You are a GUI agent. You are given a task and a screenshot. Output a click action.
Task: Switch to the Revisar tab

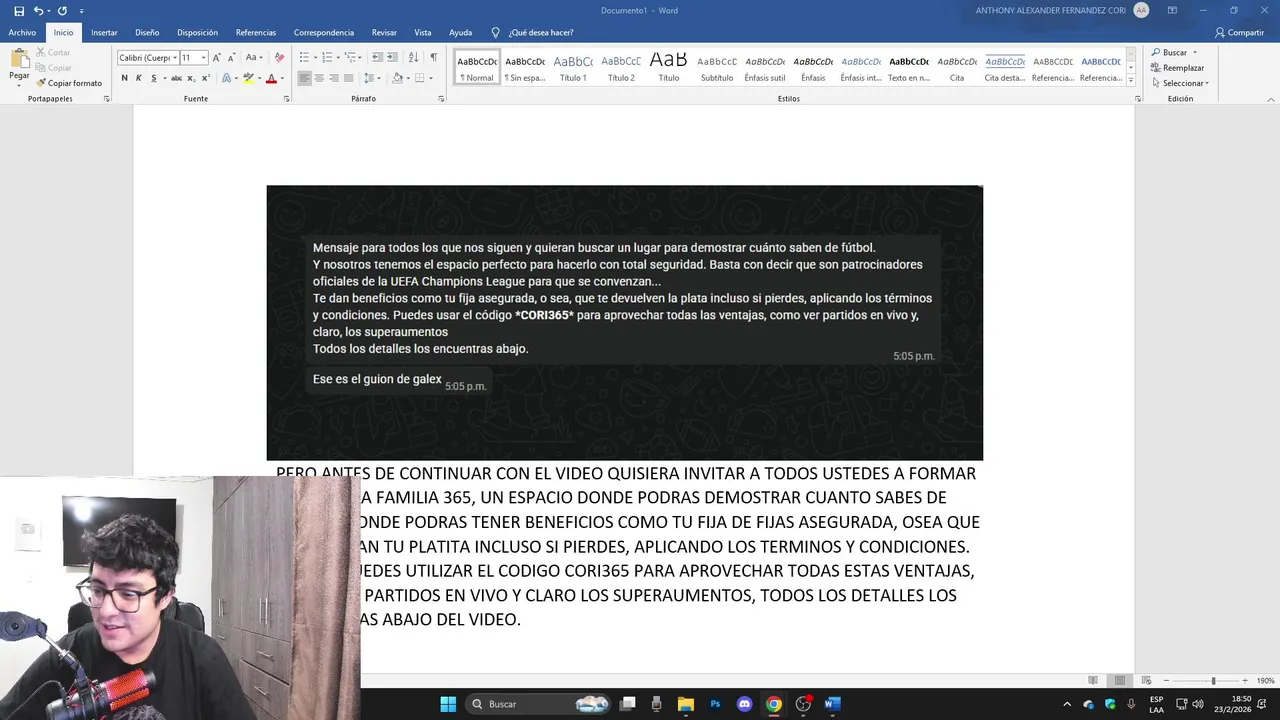(384, 33)
